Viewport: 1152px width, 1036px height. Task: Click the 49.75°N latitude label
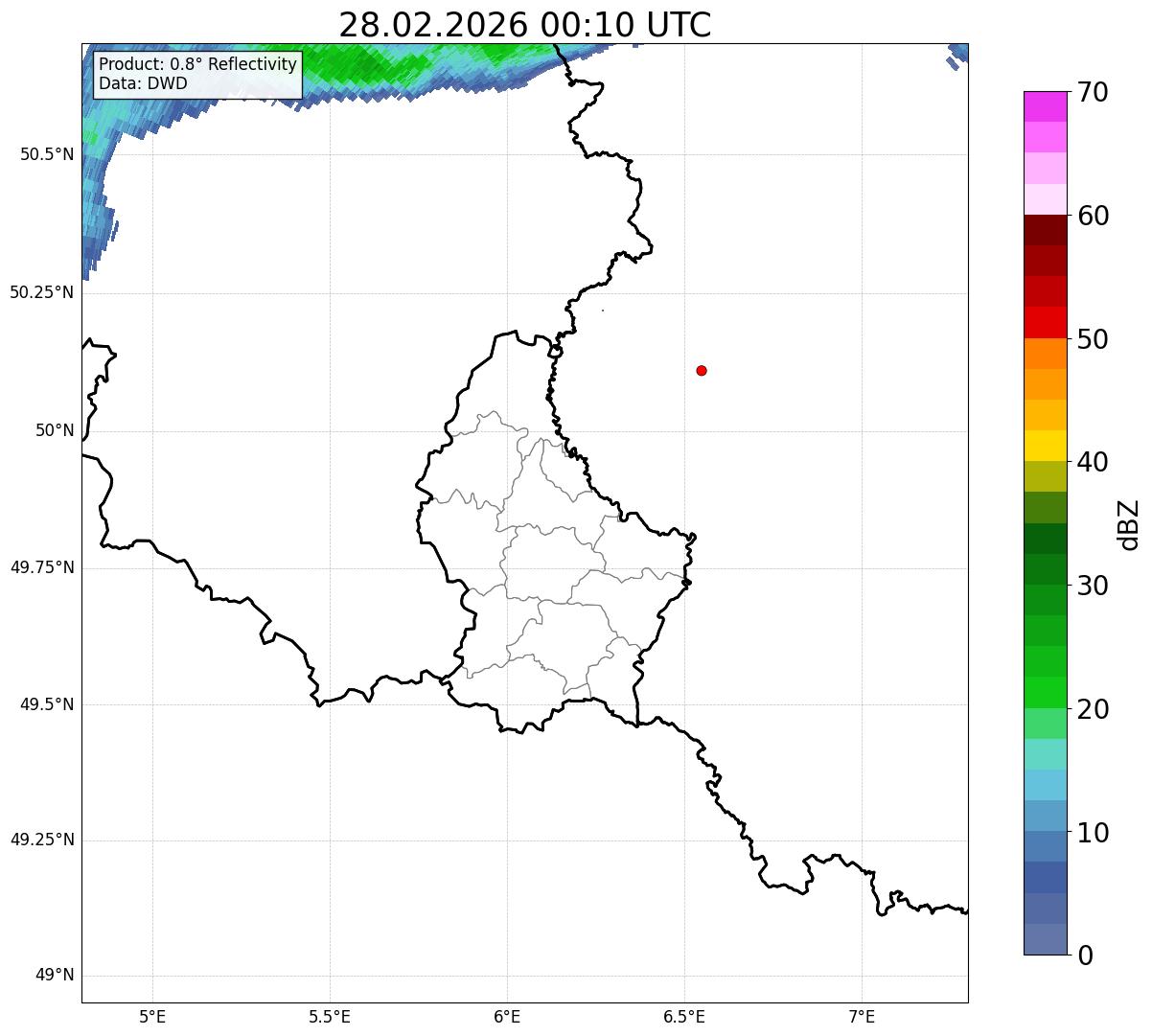click(42, 567)
